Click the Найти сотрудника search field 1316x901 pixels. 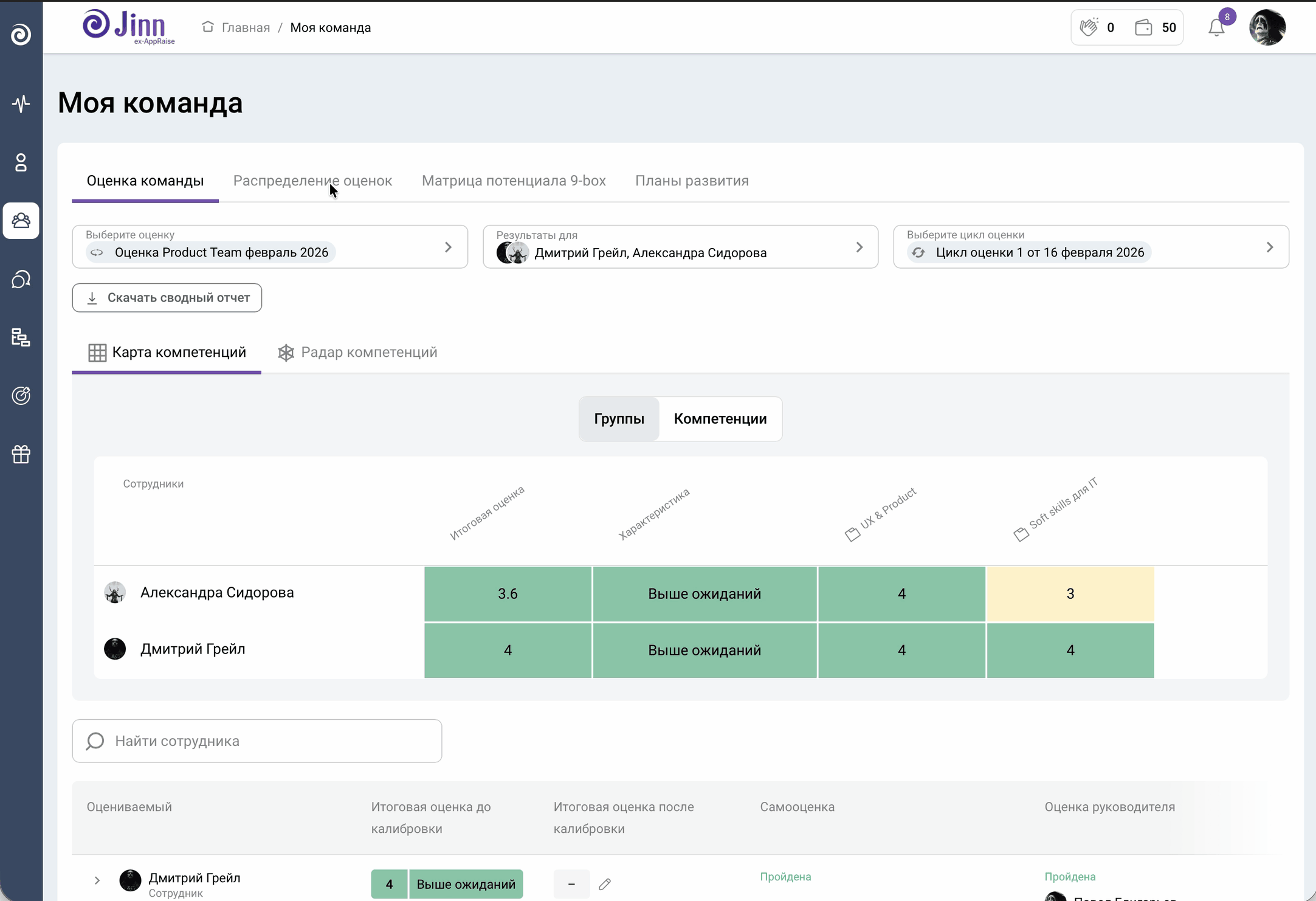[256, 740]
